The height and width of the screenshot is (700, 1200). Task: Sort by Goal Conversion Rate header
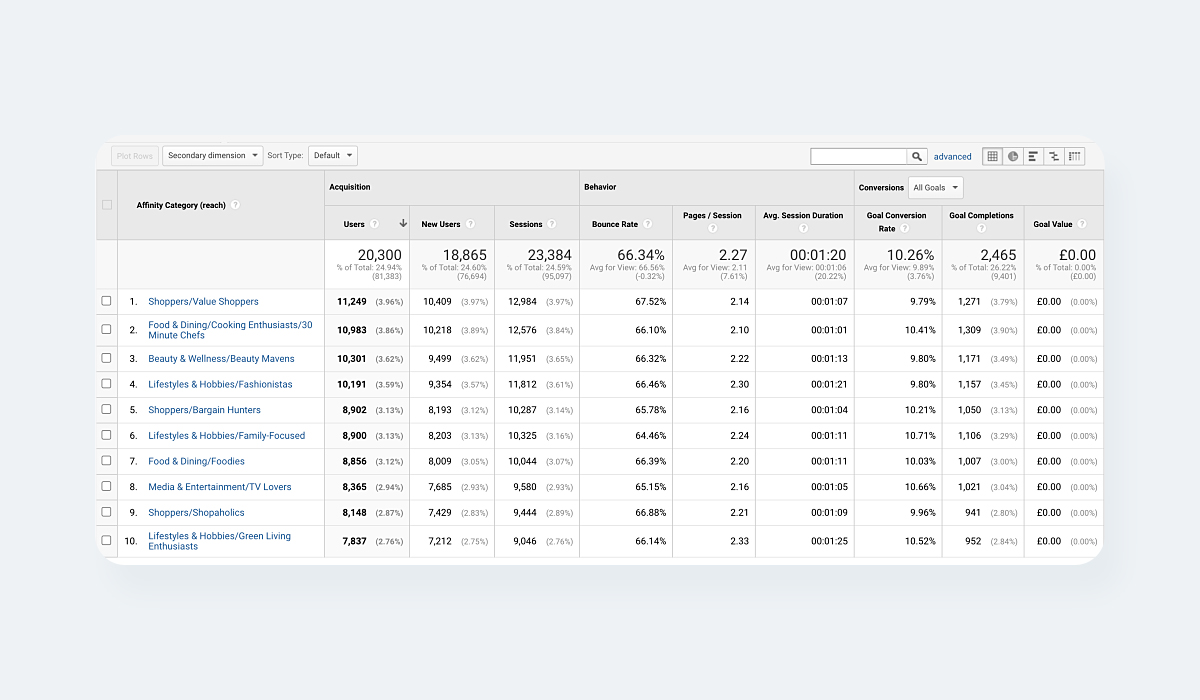(896, 221)
